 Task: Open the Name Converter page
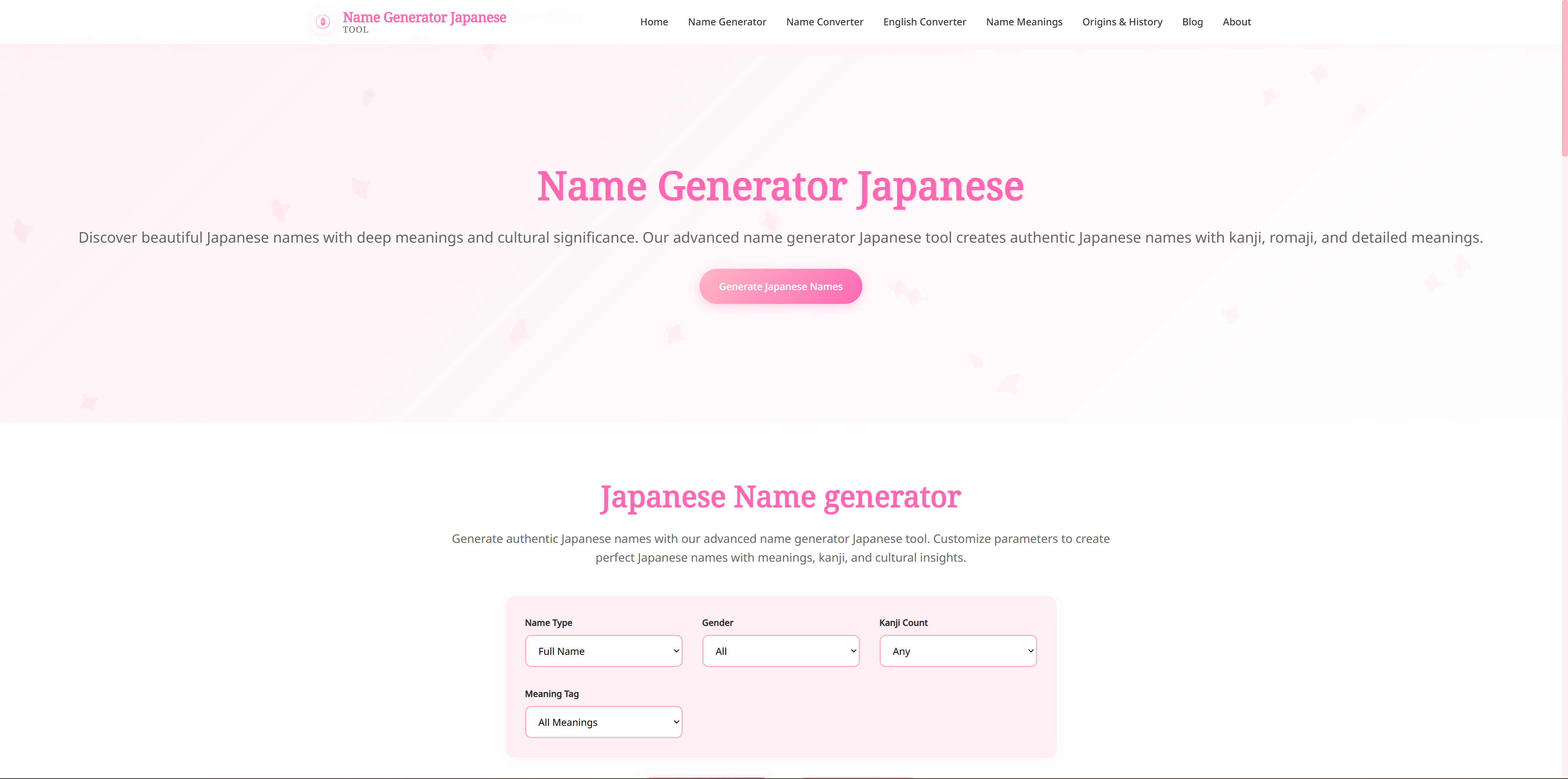pos(824,22)
